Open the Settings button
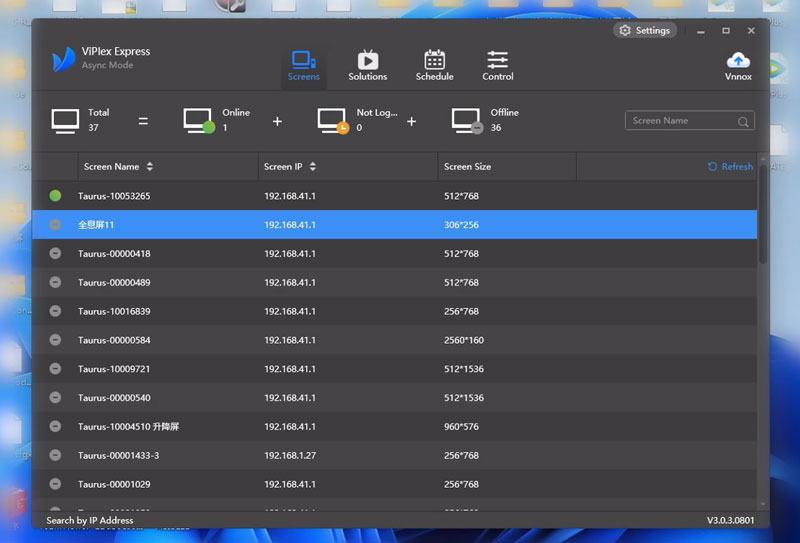800x543 pixels. pyautogui.click(x=645, y=31)
